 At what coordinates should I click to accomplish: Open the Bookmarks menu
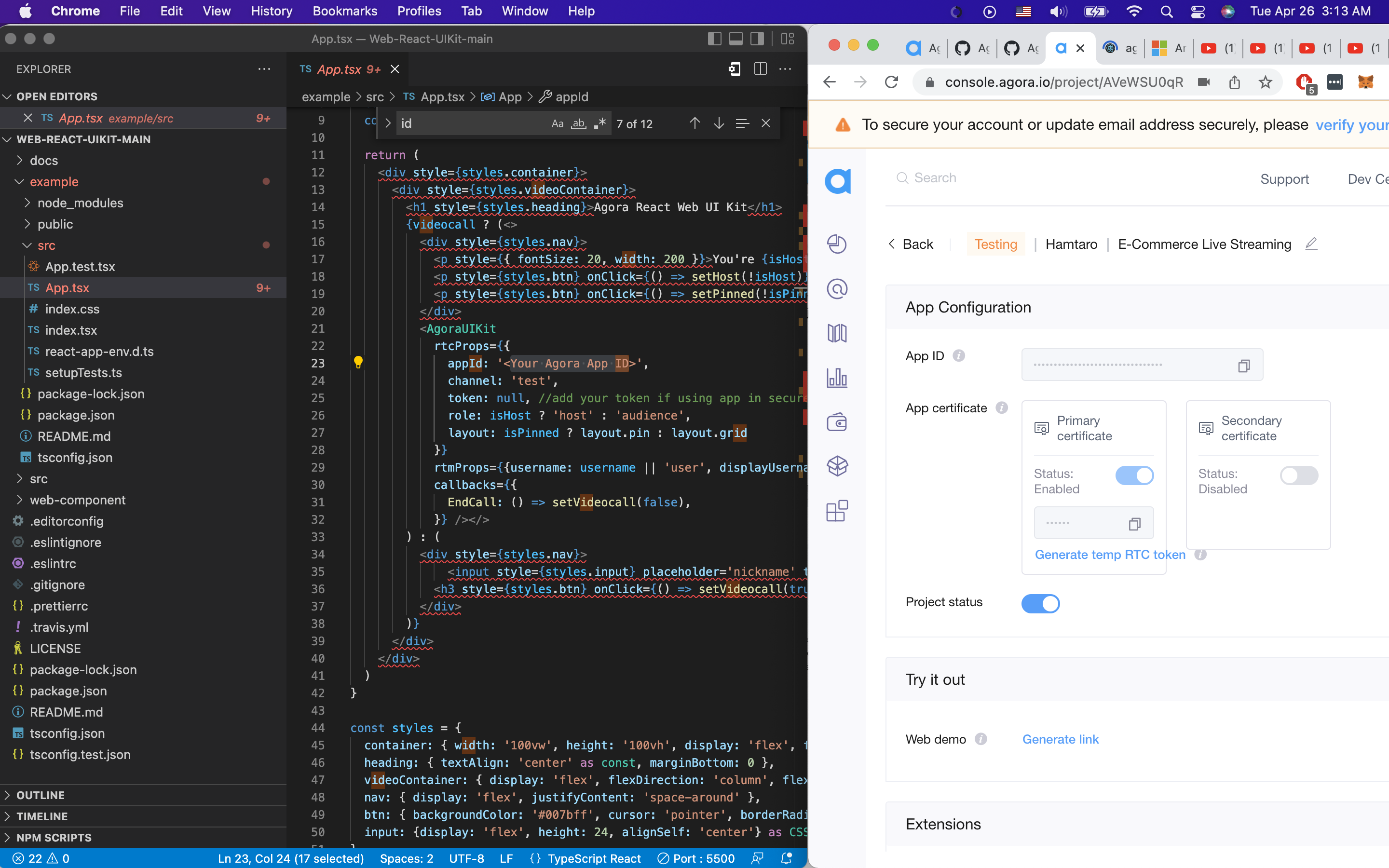pos(344,11)
